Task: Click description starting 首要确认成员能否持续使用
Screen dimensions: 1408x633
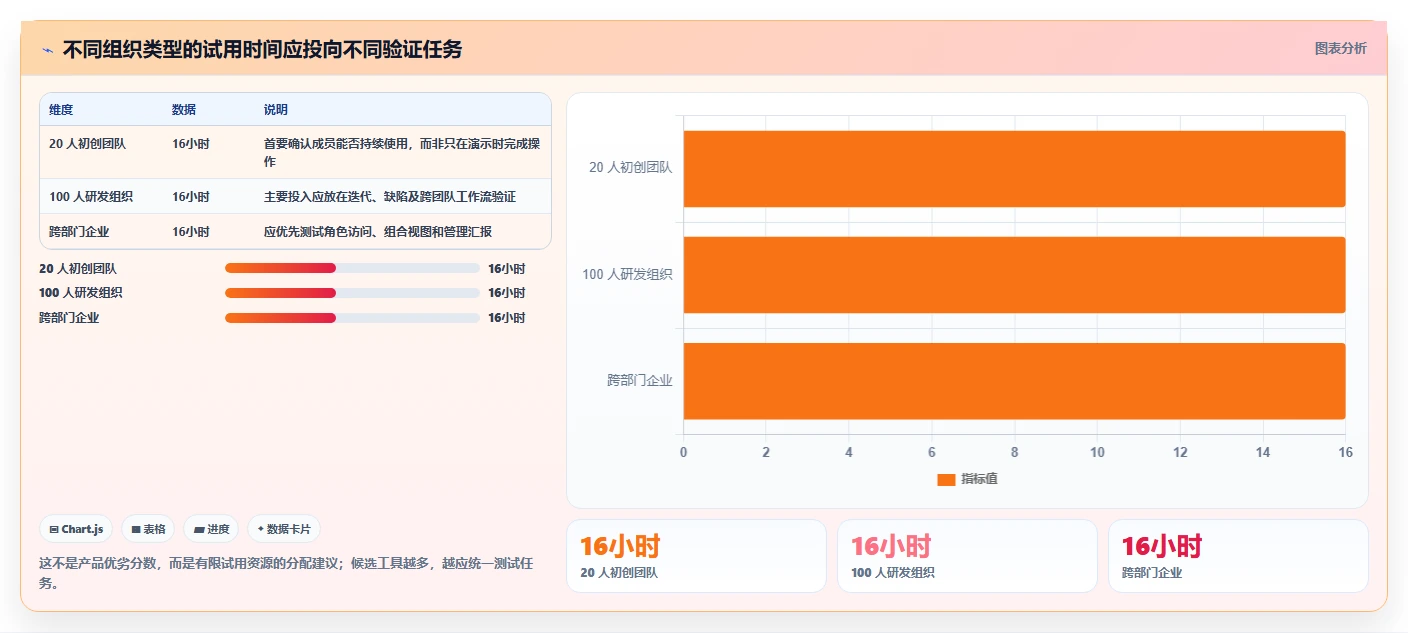Action: (x=402, y=152)
